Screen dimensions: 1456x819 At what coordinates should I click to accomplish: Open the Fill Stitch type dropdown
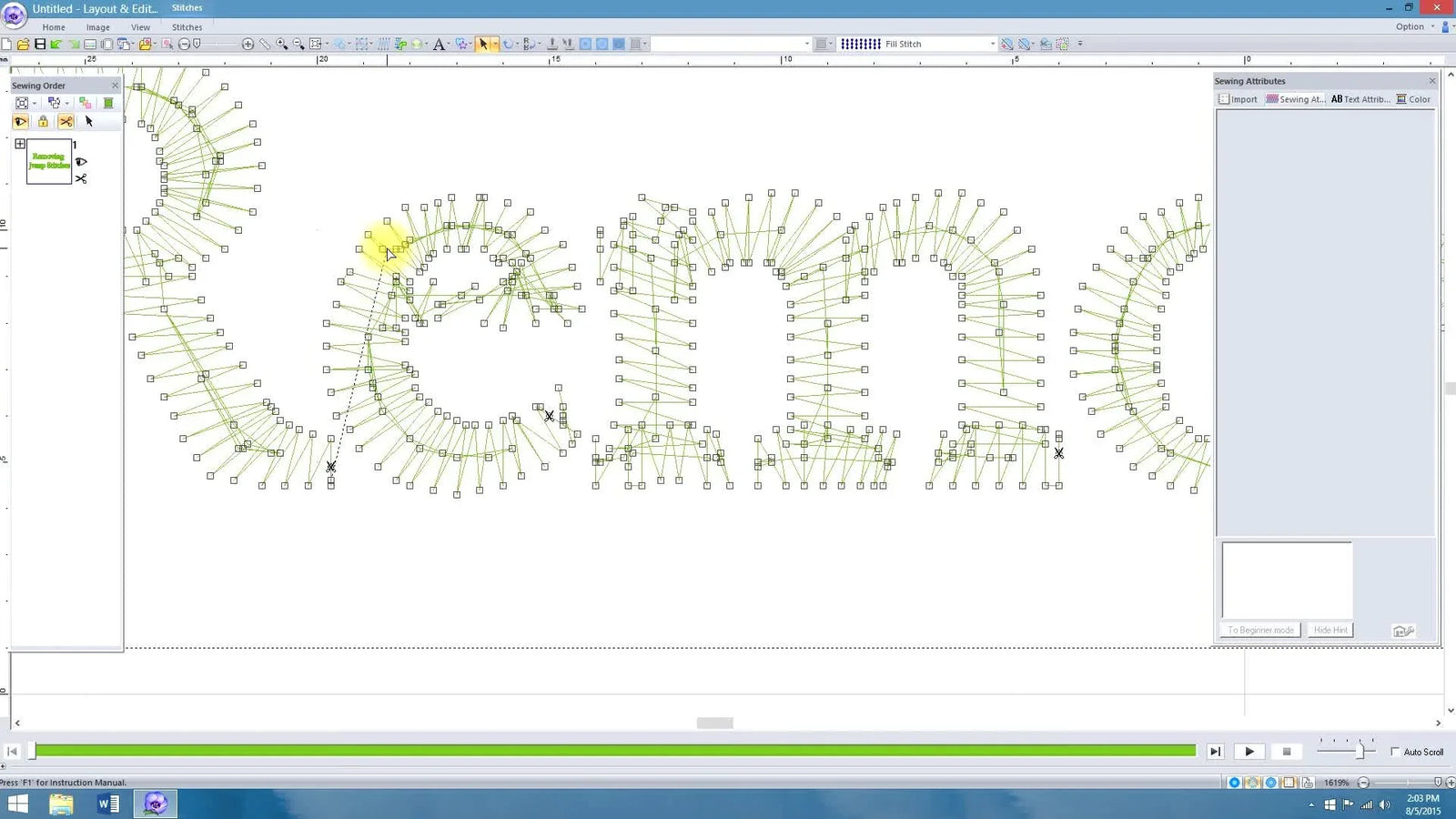click(x=992, y=43)
